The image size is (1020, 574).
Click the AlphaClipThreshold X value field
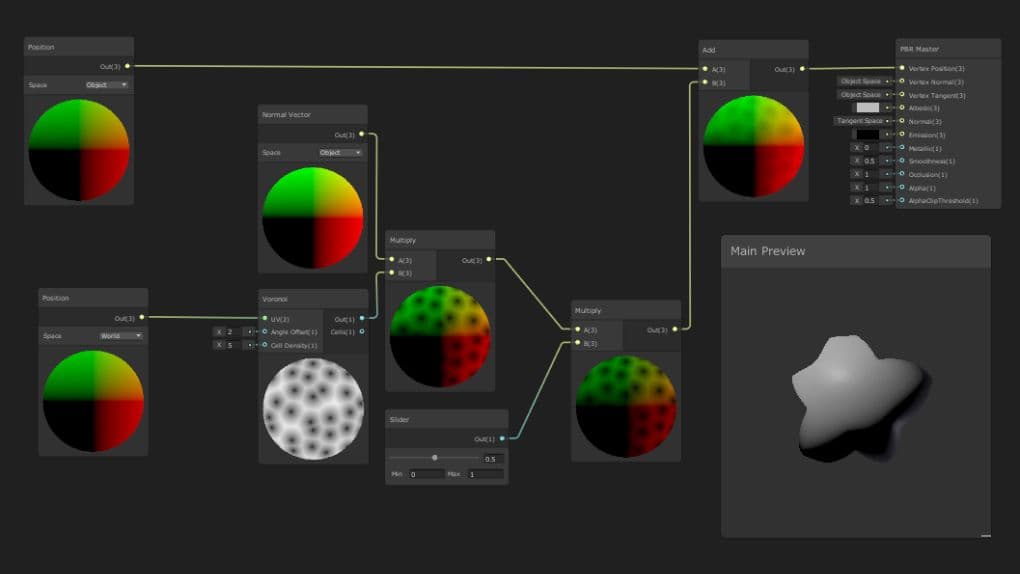tap(870, 200)
